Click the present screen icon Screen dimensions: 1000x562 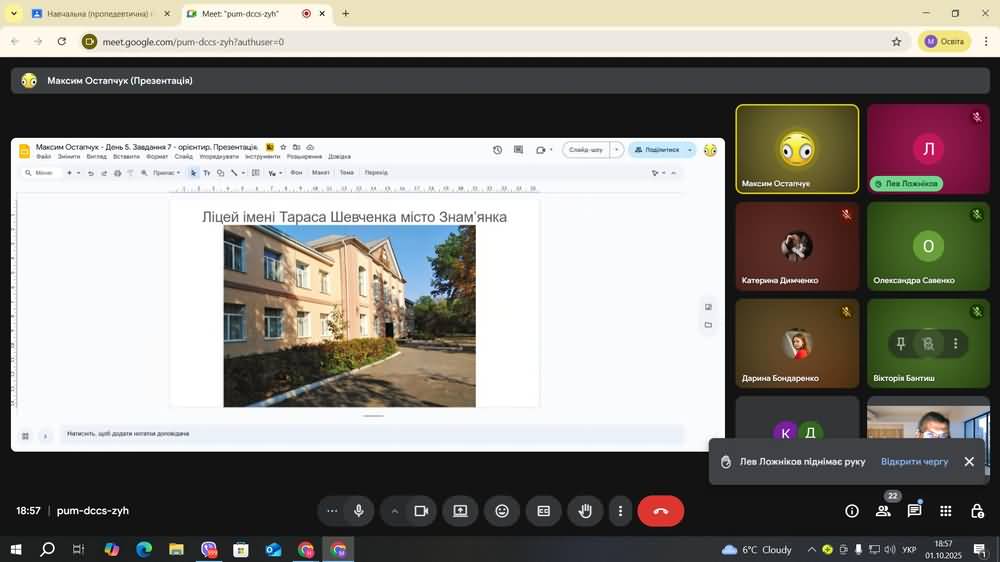[460, 511]
